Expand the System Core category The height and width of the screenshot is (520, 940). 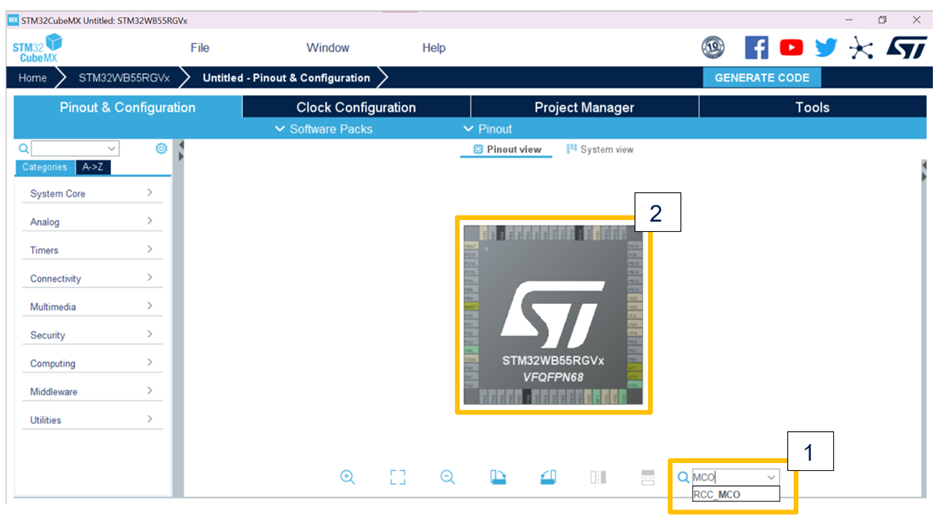click(92, 193)
